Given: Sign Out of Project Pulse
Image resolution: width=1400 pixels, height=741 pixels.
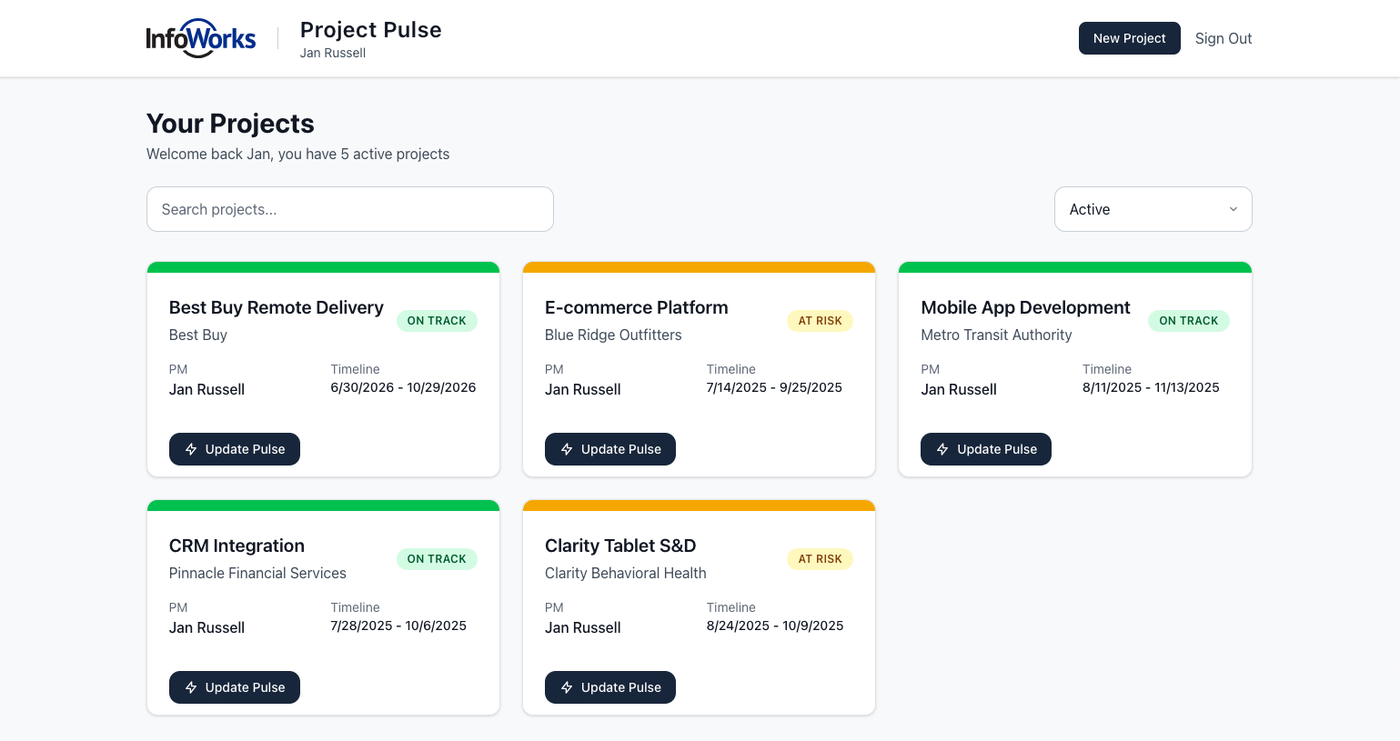Looking at the screenshot, I should pos(1223,38).
